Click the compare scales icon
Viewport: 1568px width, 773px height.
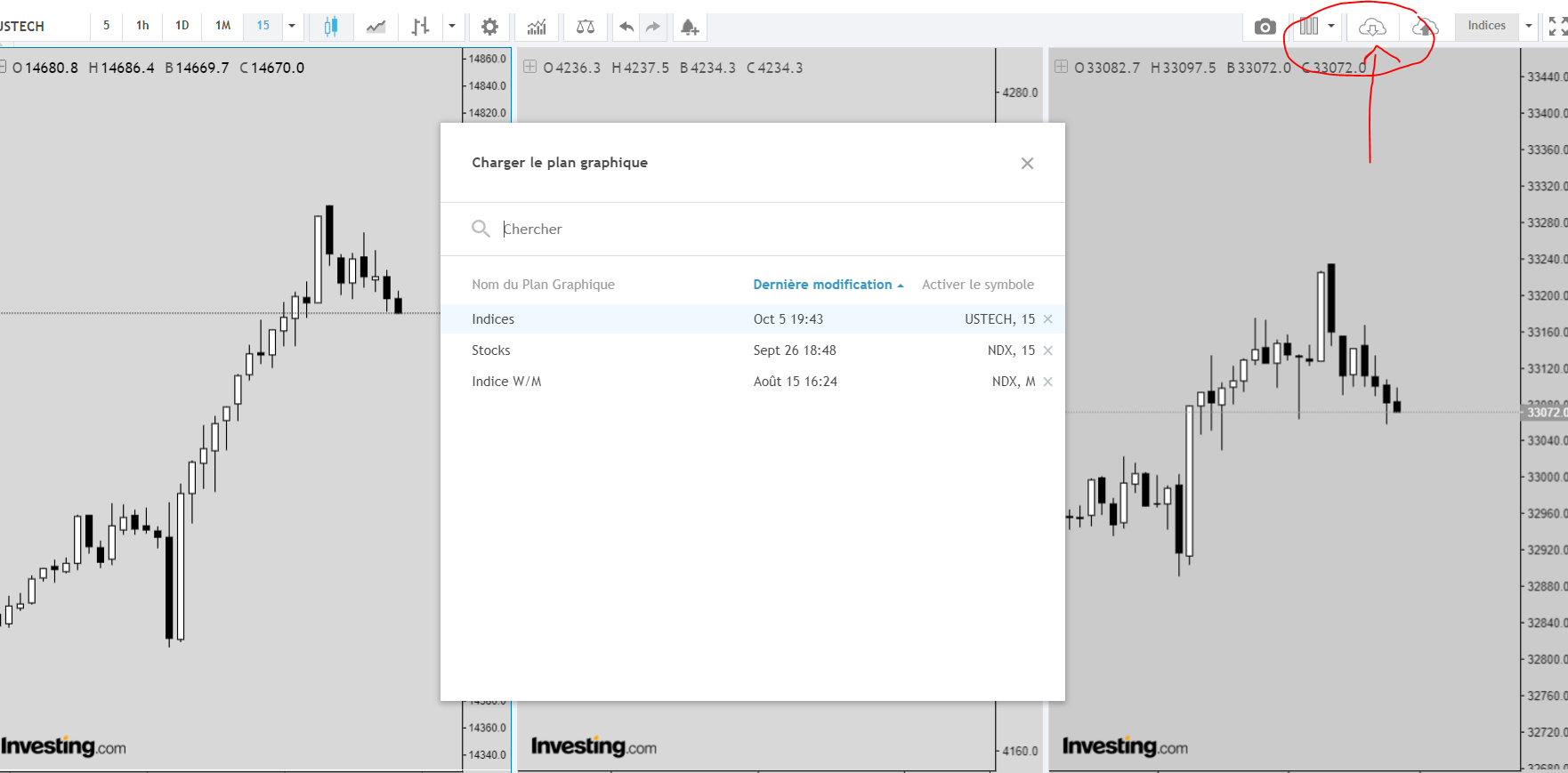tap(585, 27)
